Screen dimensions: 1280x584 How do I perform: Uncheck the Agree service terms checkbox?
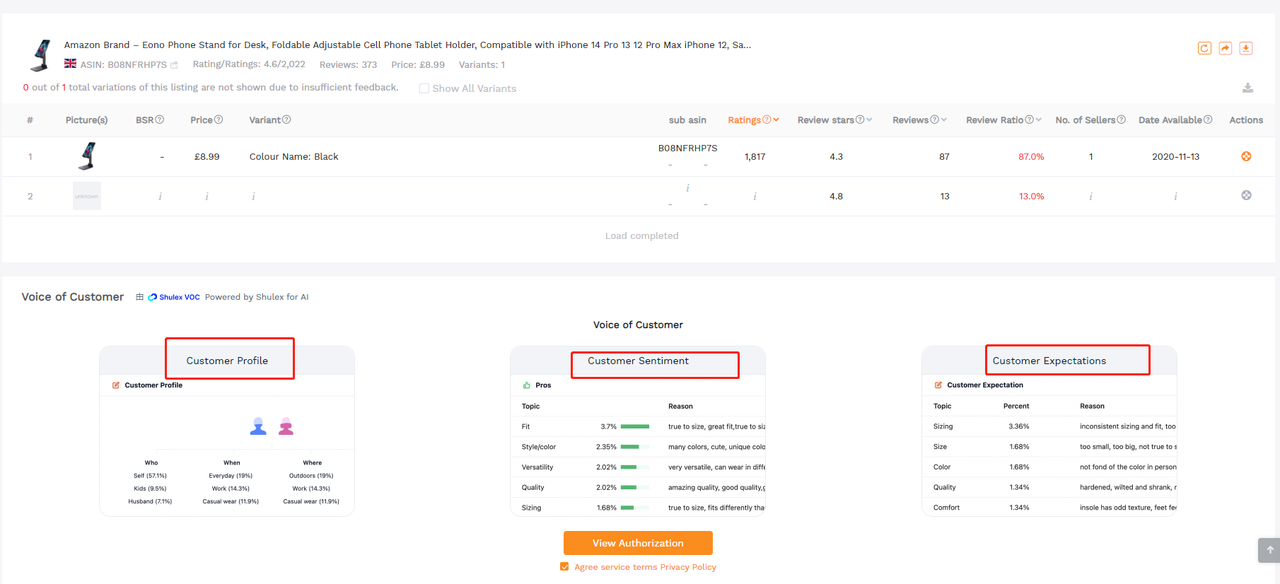[565, 567]
